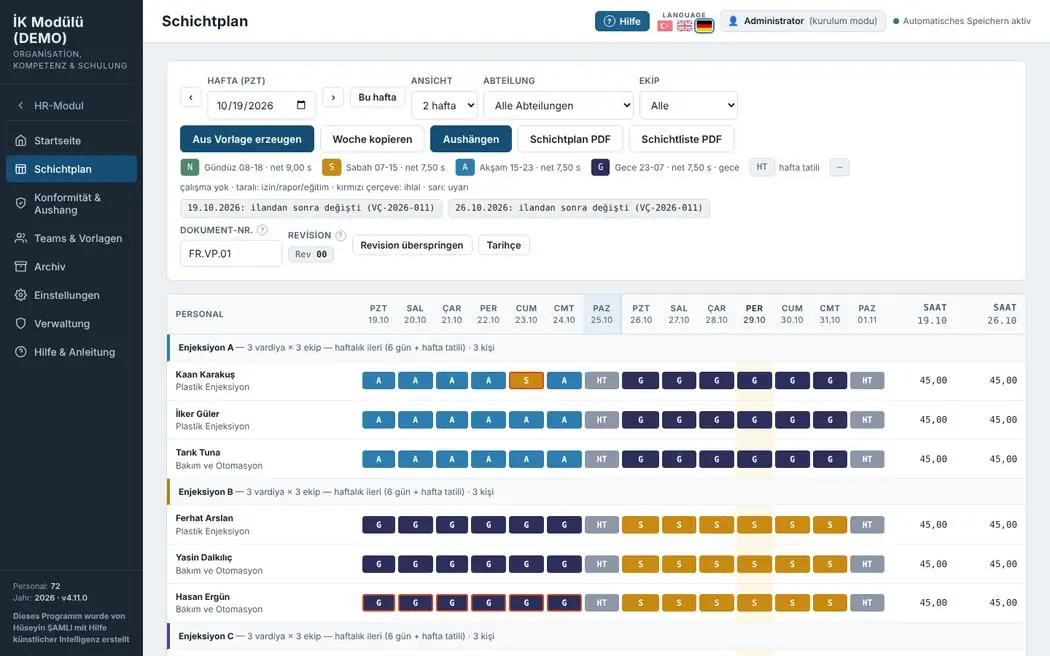Open Konformität & Aushang in the sidebar
The height and width of the screenshot is (656, 1050).
coord(72,203)
